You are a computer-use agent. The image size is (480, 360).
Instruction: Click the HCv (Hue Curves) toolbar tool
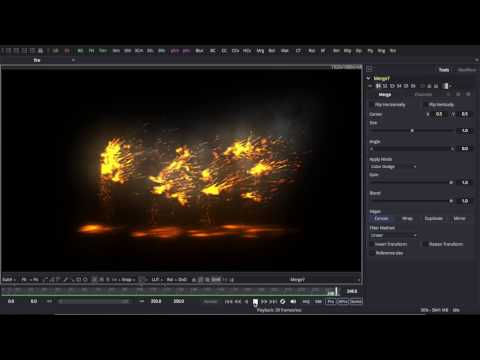point(247,51)
